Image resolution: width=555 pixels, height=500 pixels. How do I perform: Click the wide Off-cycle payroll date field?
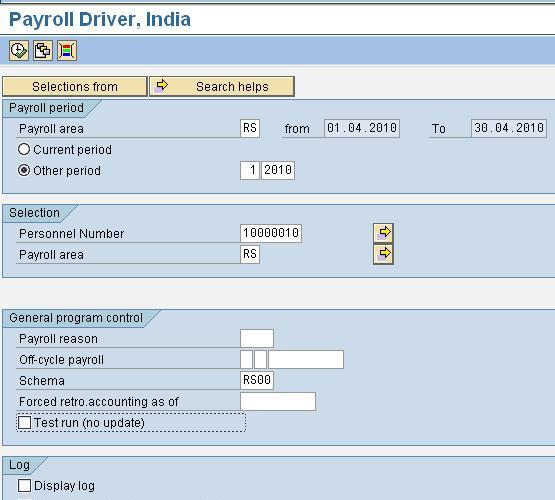(306, 360)
